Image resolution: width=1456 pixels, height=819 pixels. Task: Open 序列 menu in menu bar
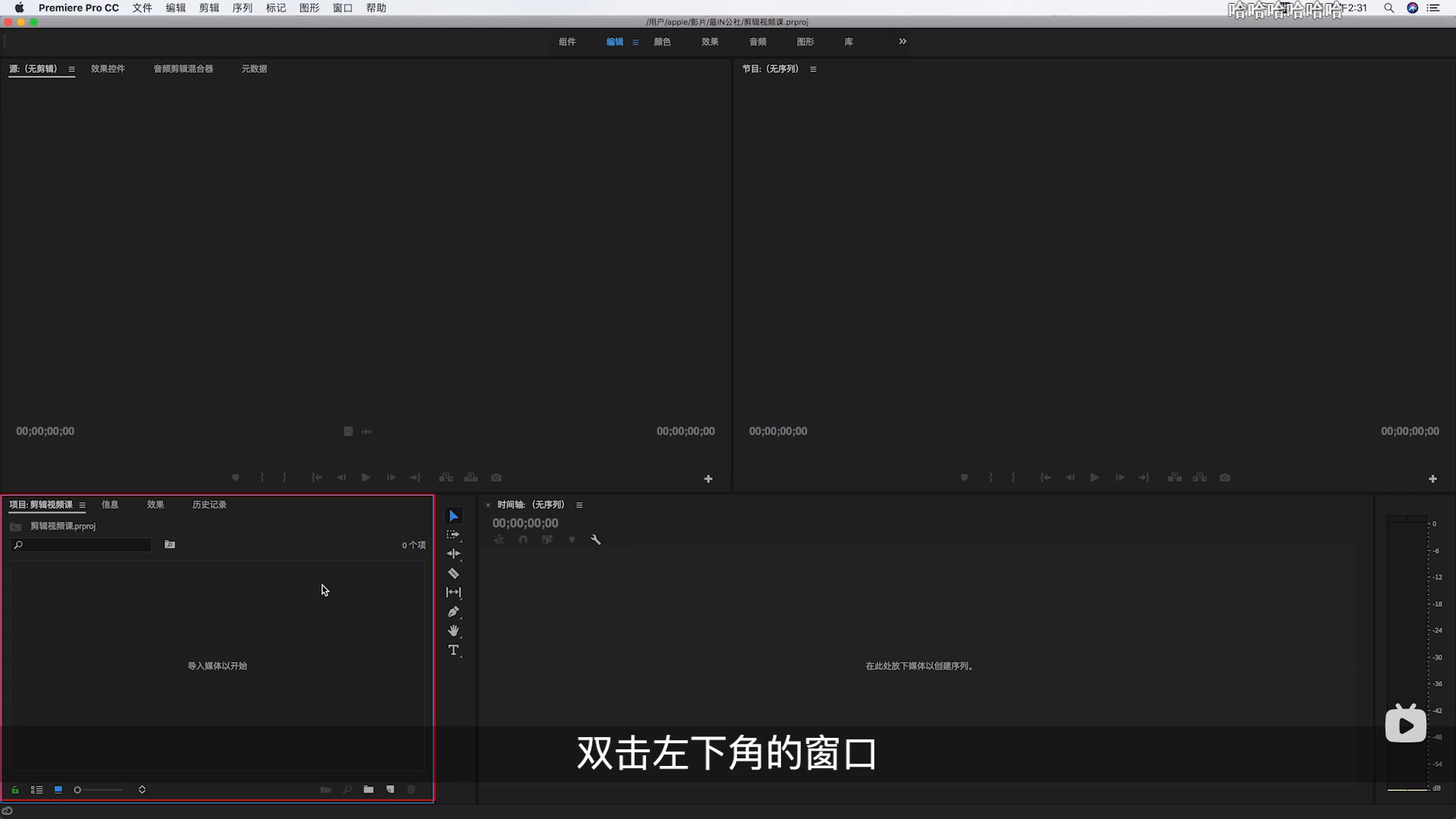pyautogui.click(x=242, y=8)
